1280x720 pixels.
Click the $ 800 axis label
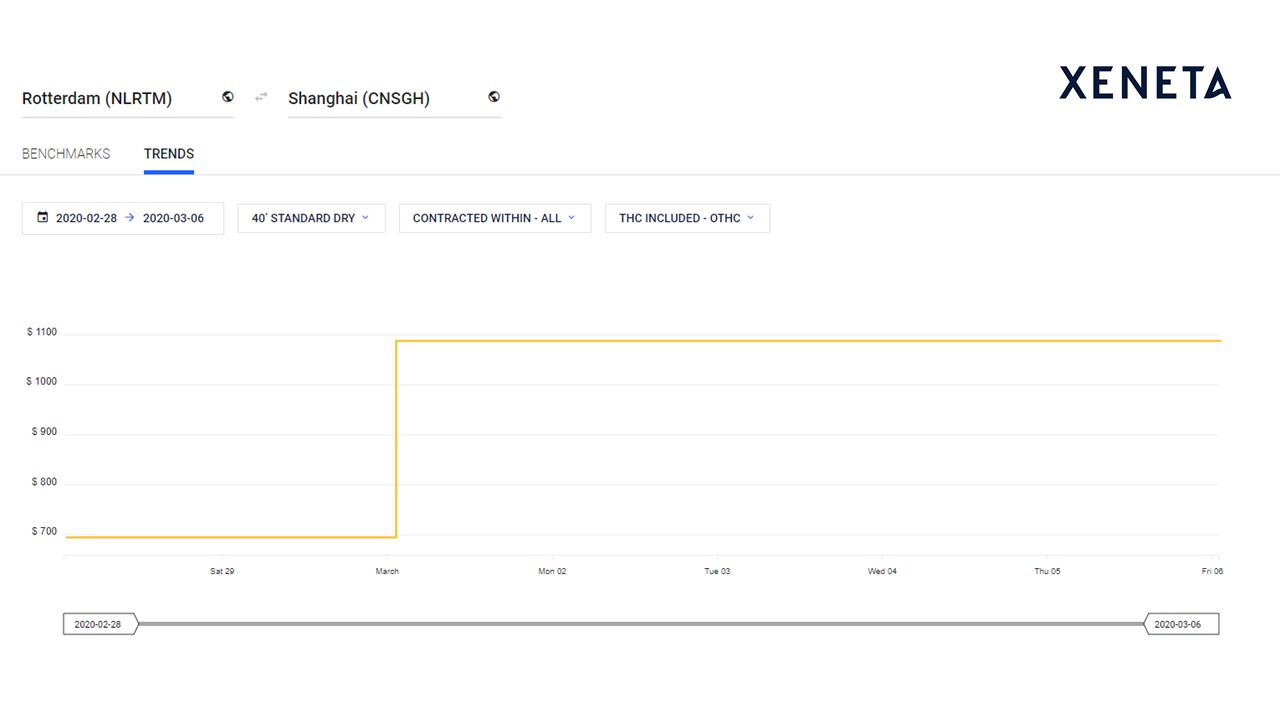click(x=44, y=482)
